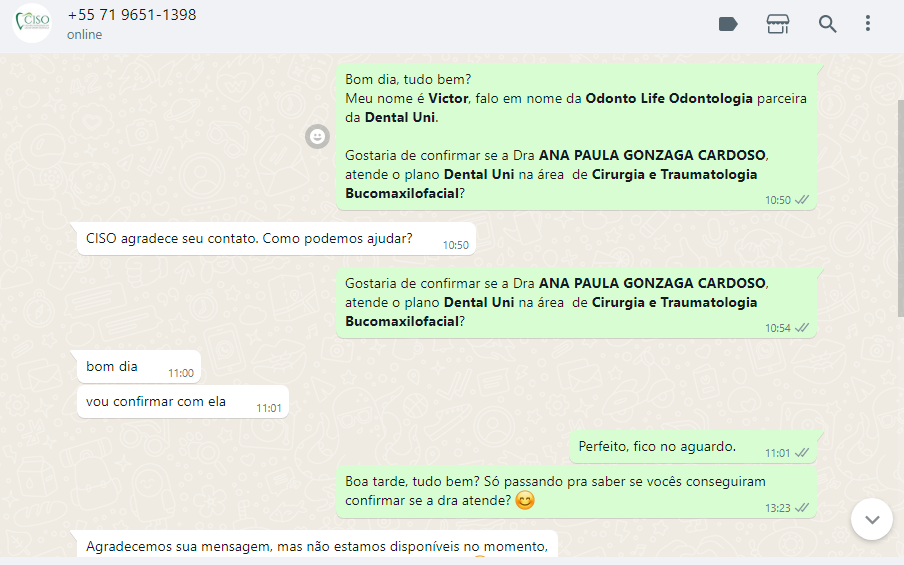The height and width of the screenshot is (565, 904).
Task: Click the 'online' status text
Action: (x=85, y=35)
